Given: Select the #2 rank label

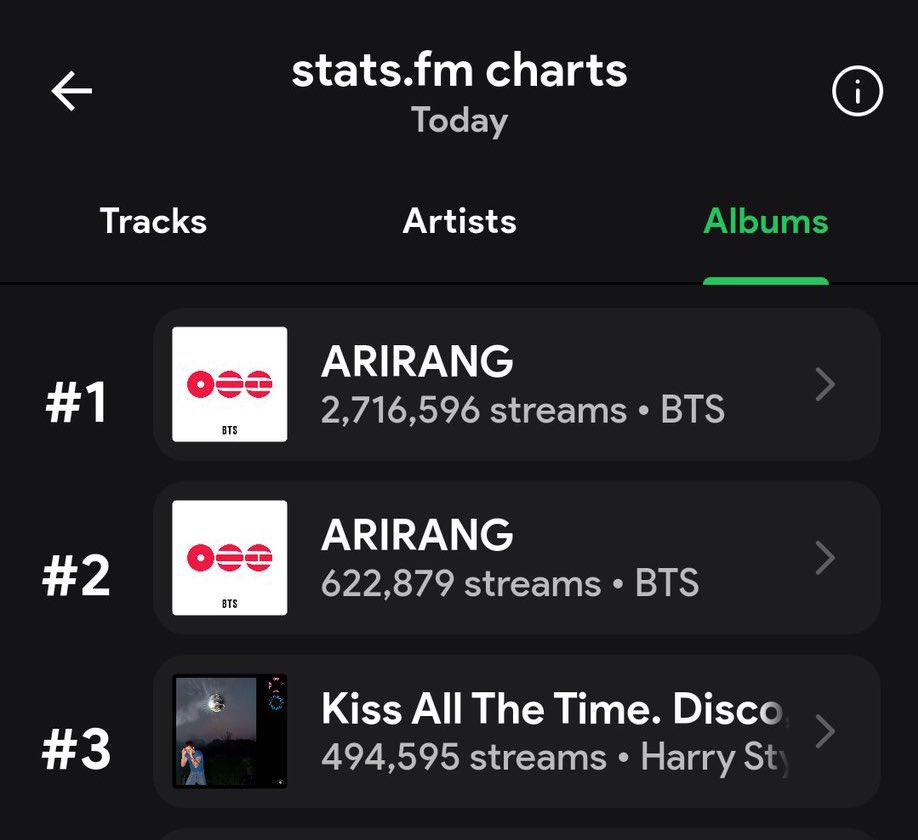Looking at the screenshot, I should click(x=76, y=575).
